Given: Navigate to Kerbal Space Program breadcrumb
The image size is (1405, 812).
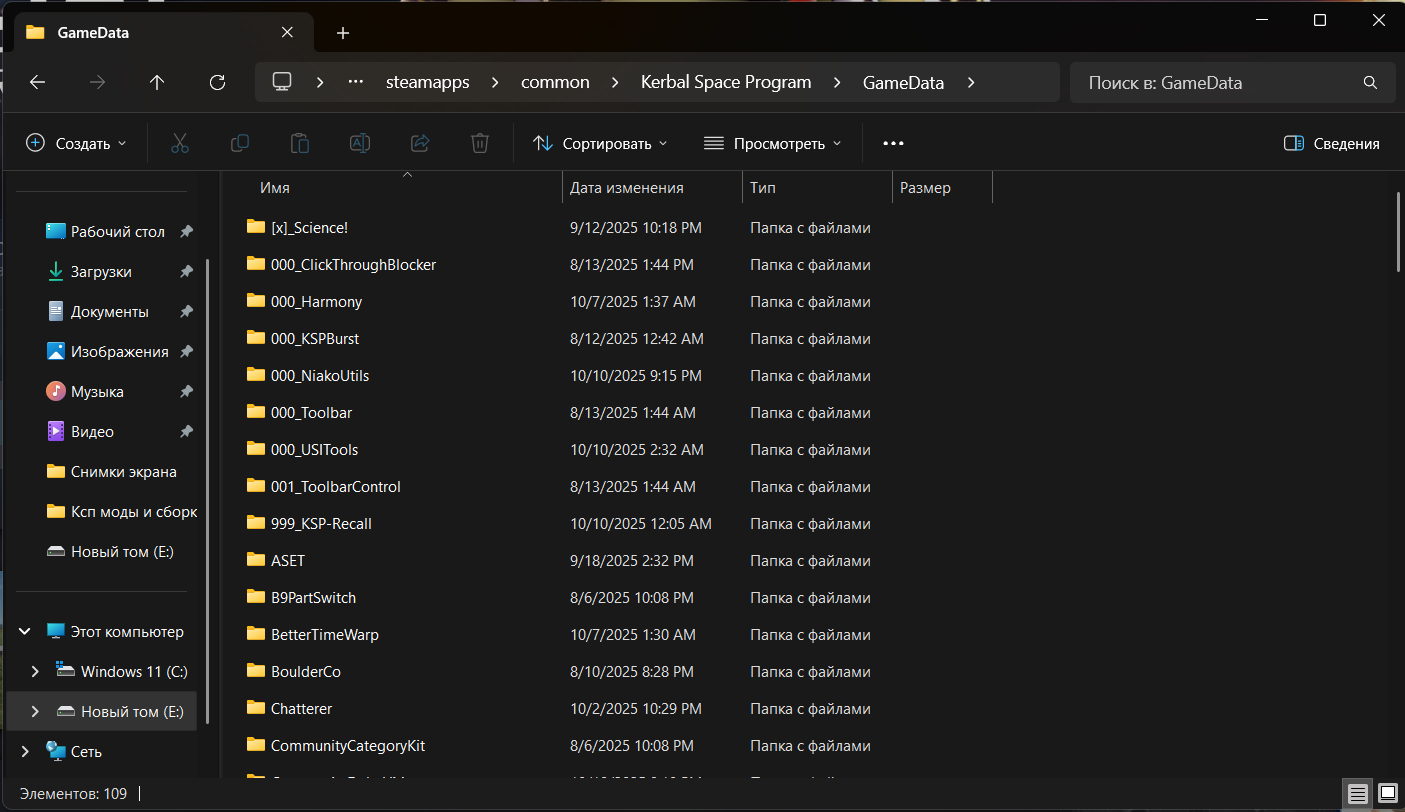Looking at the screenshot, I should coord(726,82).
